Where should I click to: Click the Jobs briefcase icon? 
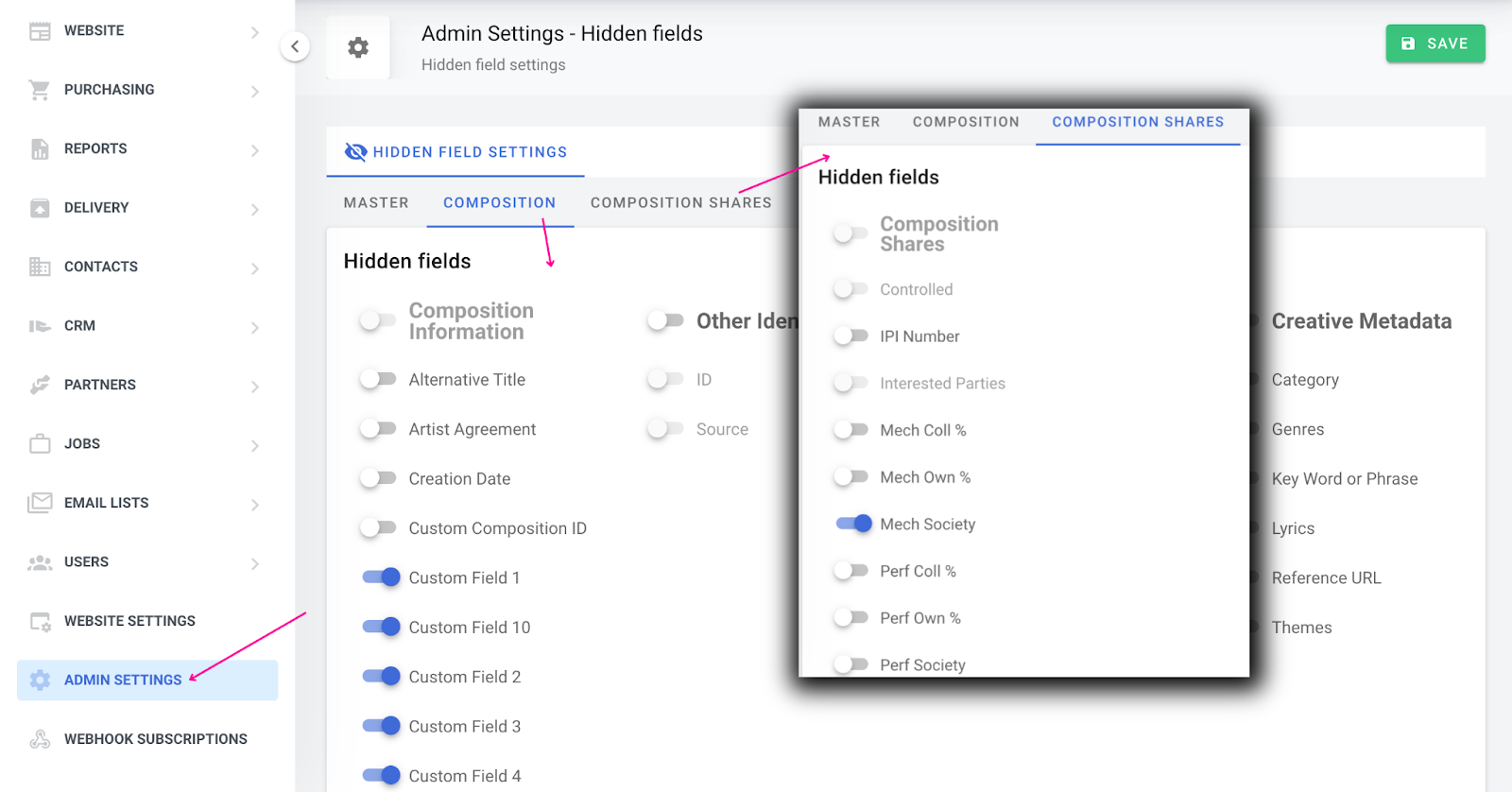pos(40,443)
